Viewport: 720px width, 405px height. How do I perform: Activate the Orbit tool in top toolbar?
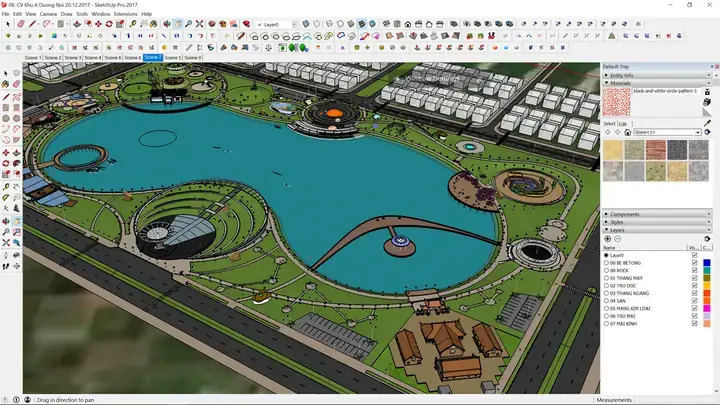(167, 24)
